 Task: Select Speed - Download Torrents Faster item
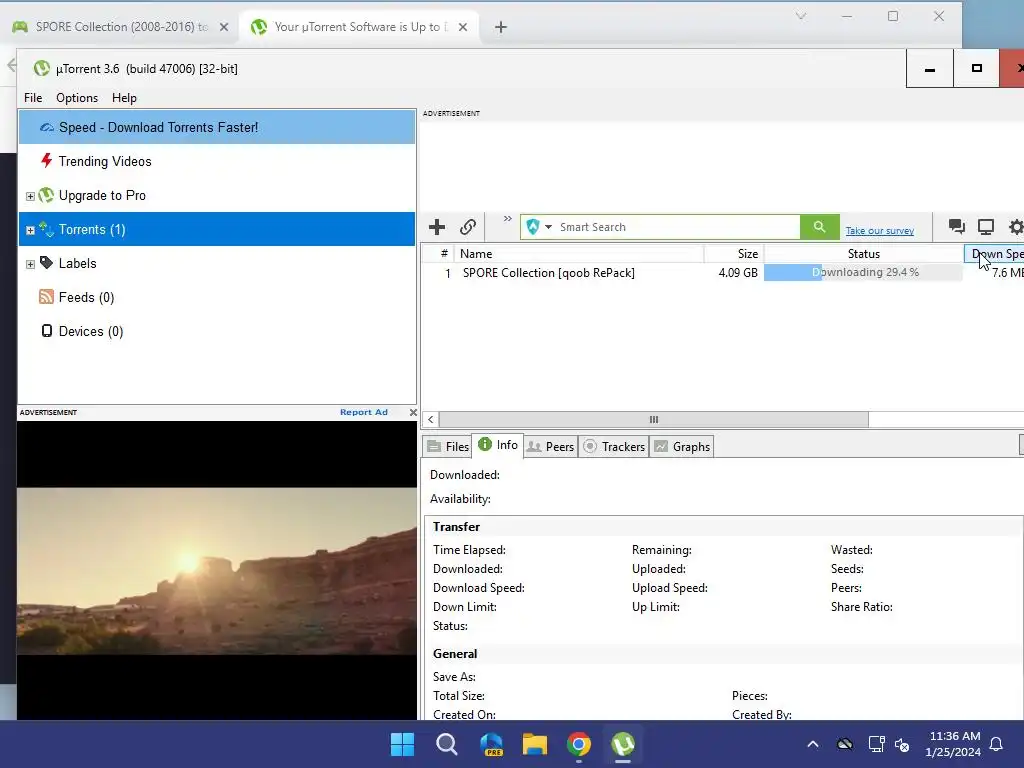[217, 127]
